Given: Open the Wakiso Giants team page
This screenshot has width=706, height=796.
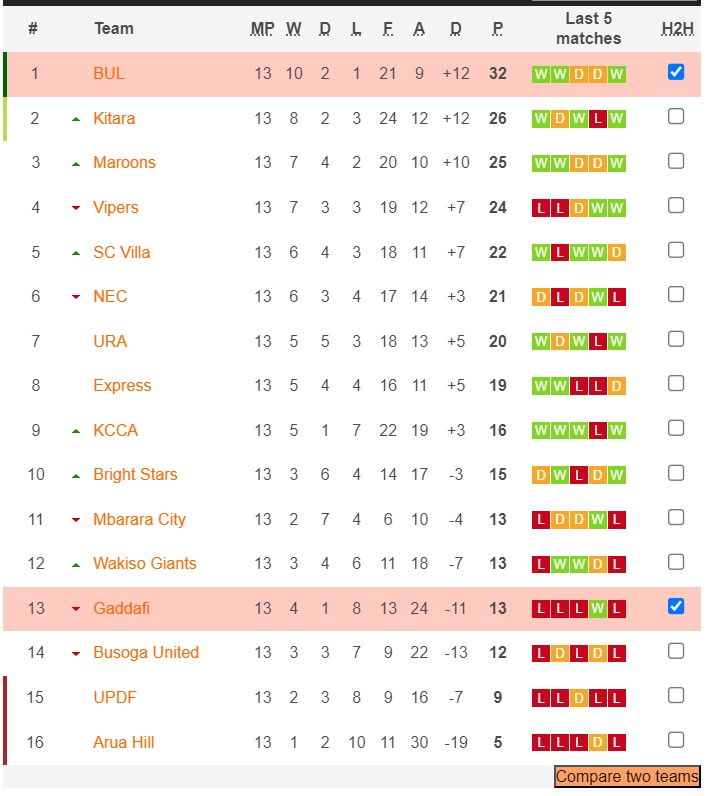Looking at the screenshot, I should click(145, 564).
